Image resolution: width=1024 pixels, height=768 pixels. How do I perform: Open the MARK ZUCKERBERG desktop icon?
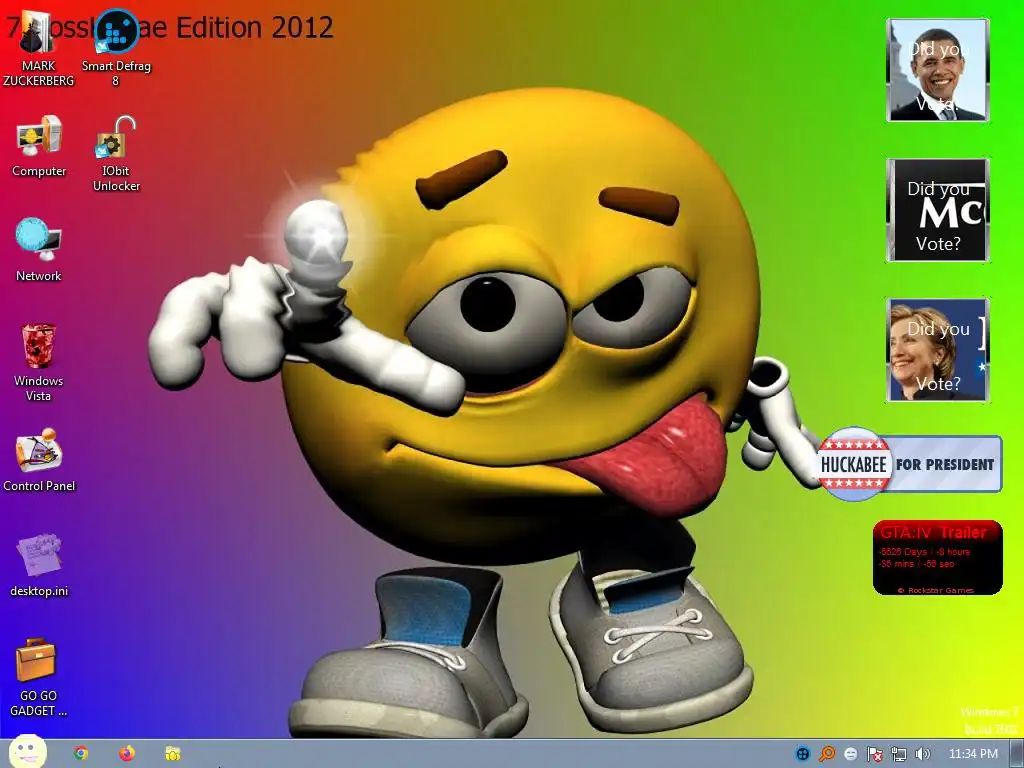point(38,49)
